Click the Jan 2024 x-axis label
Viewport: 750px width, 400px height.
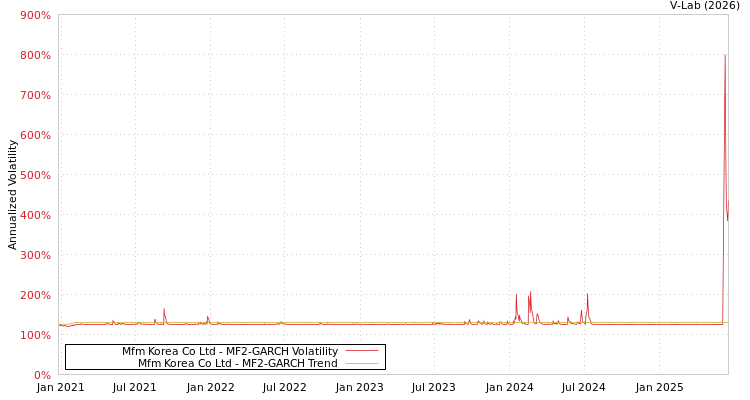(509, 388)
